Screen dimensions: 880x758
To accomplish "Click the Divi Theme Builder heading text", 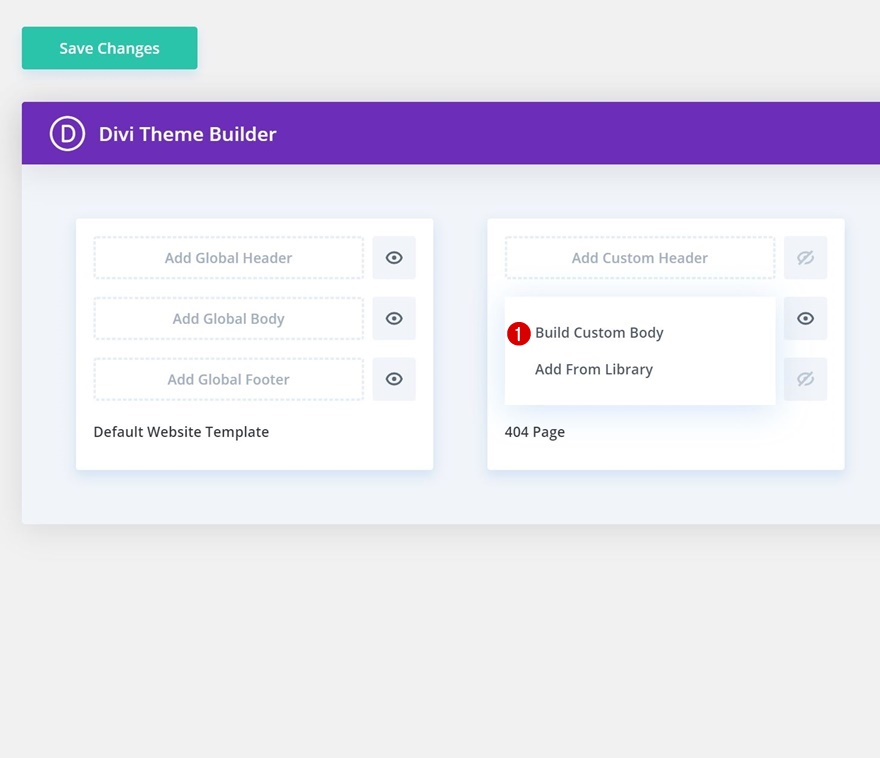I will [x=187, y=134].
